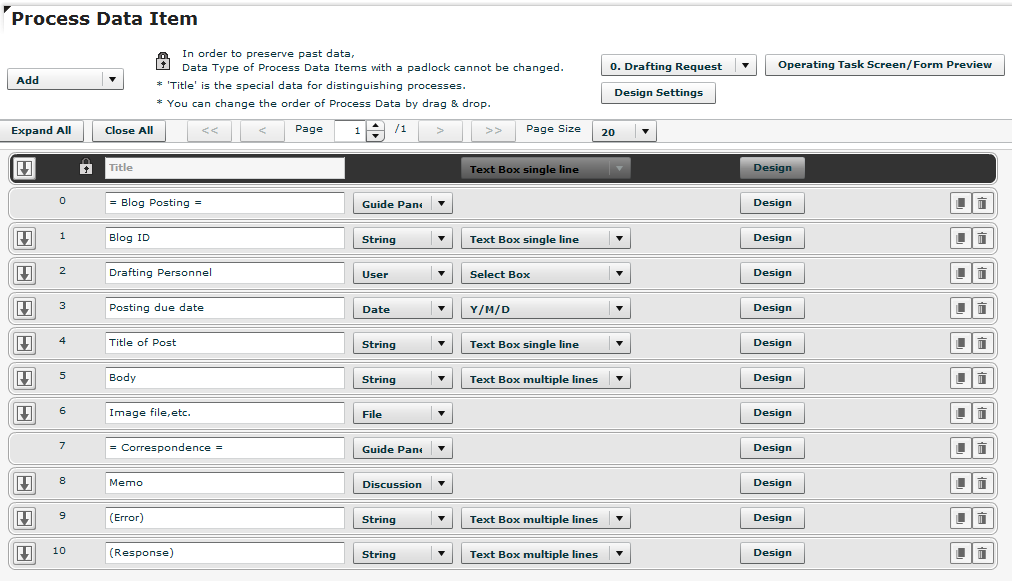Image resolution: width=1012 pixels, height=581 pixels.
Task: Click the down-arrow icon in the Title header
Action: [x=24, y=167]
